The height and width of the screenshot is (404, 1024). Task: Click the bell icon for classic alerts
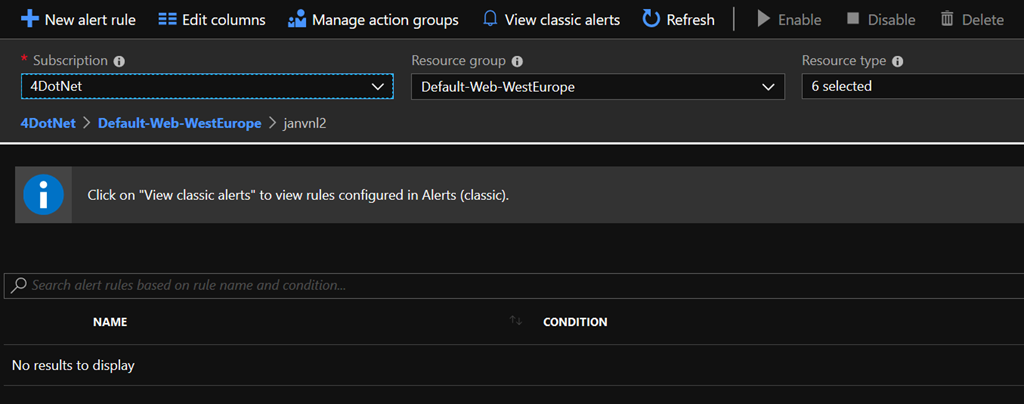(490, 19)
